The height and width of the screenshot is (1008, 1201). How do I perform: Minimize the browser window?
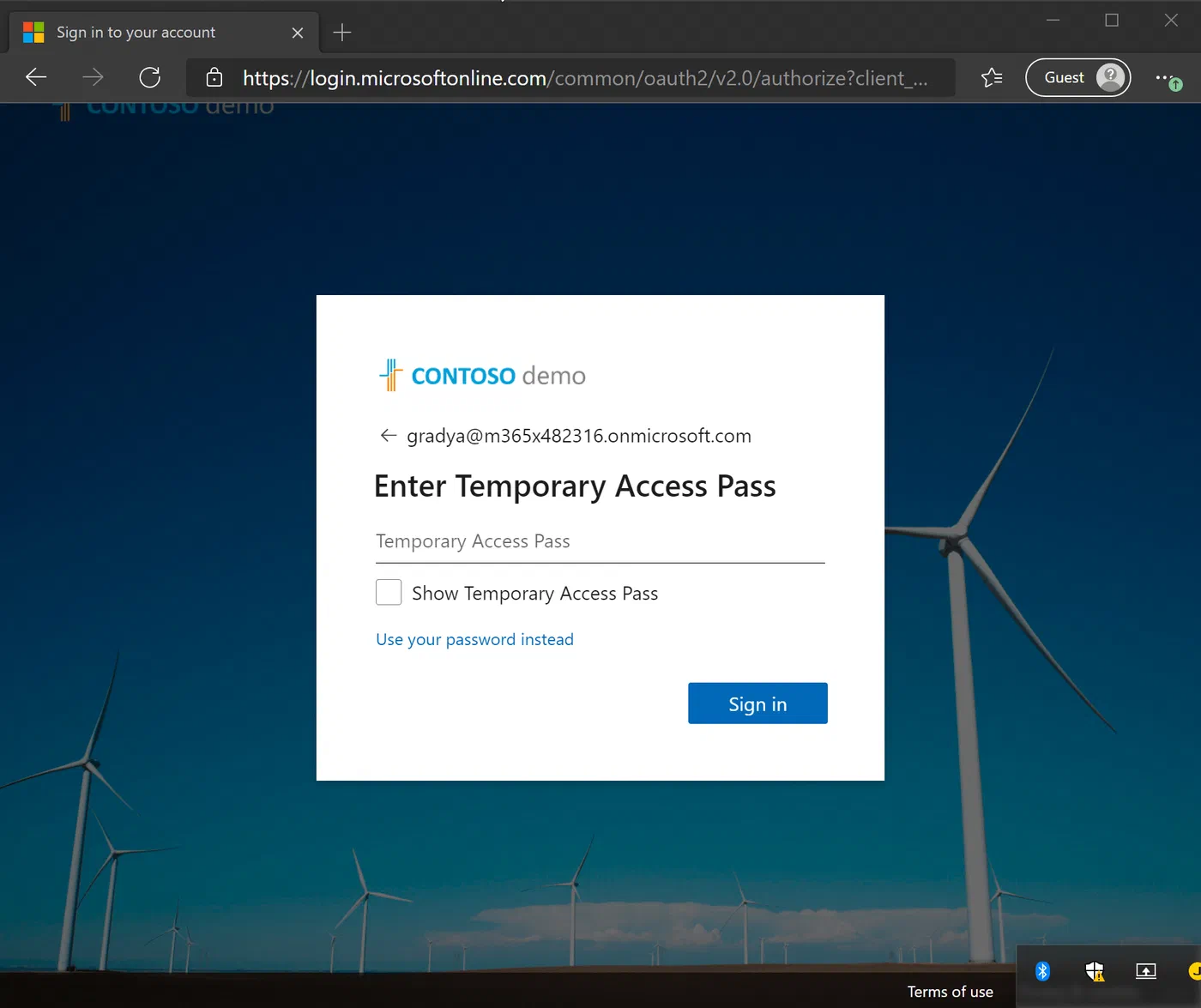pyautogui.click(x=1053, y=20)
